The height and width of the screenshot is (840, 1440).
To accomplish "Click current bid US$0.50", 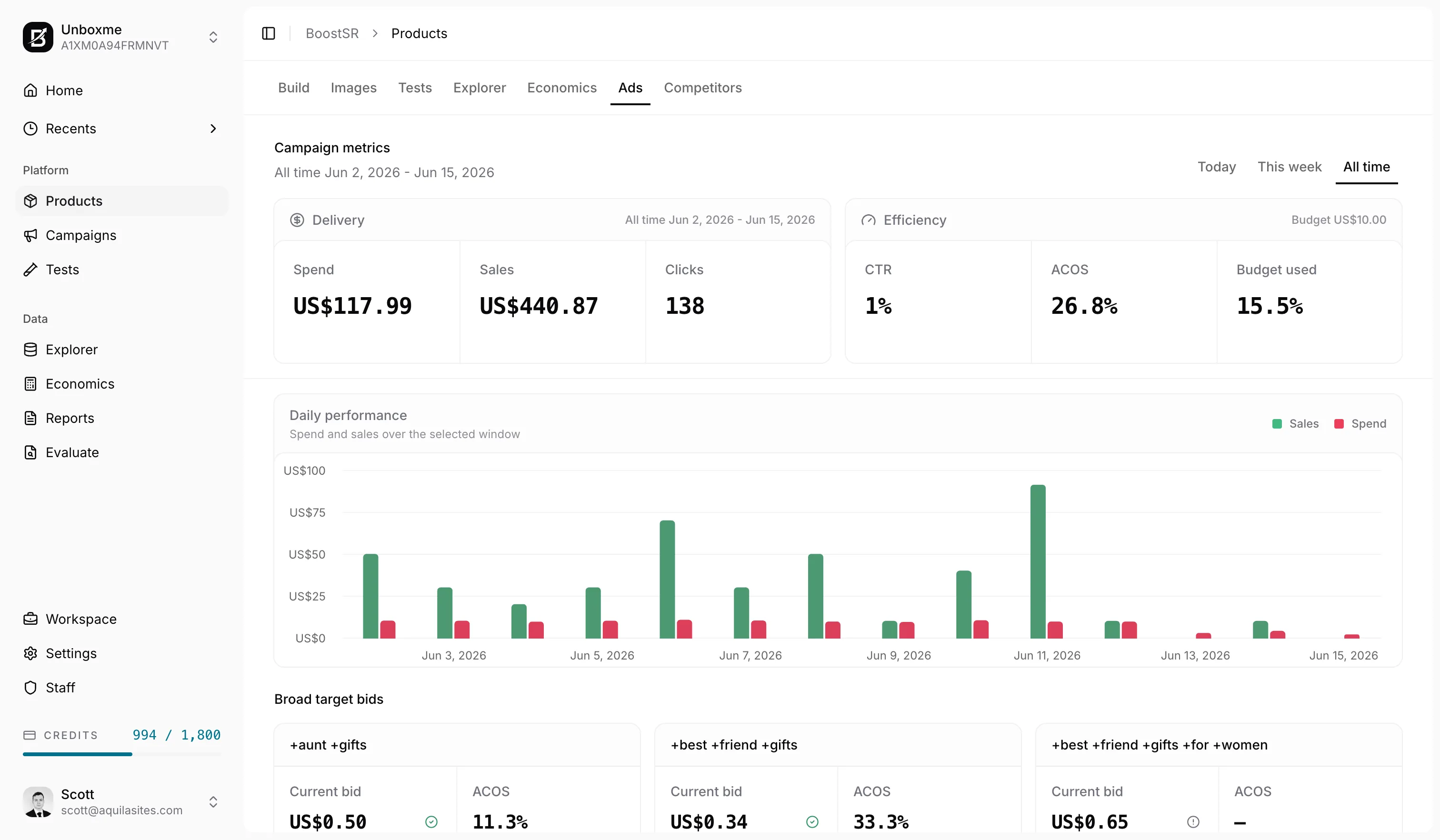I will tap(328, 822).
